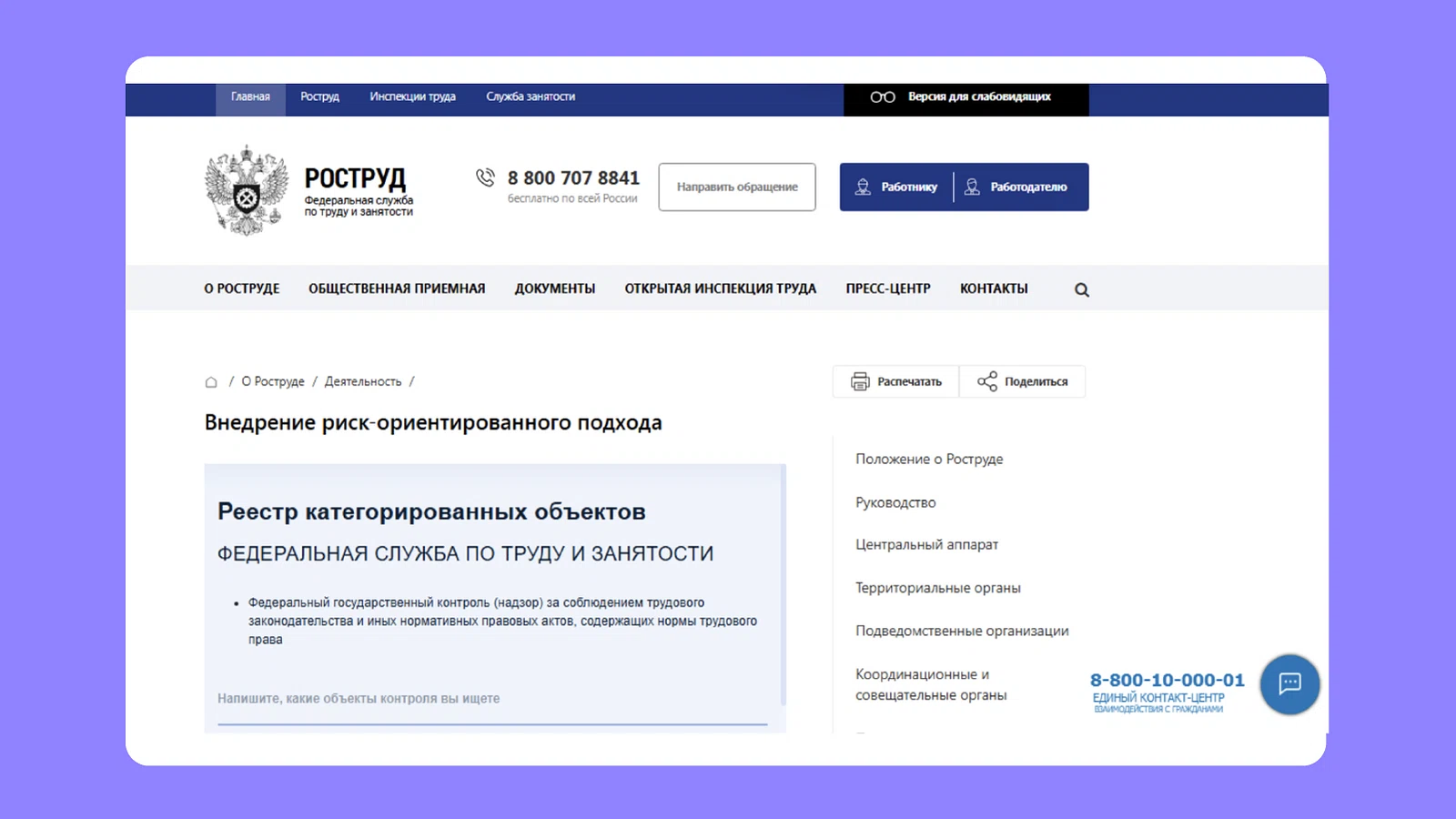This screenshot has width=1456, height=819.
Task: Open Центральный аппарат sidebar link
Action: tap(926, 544)
